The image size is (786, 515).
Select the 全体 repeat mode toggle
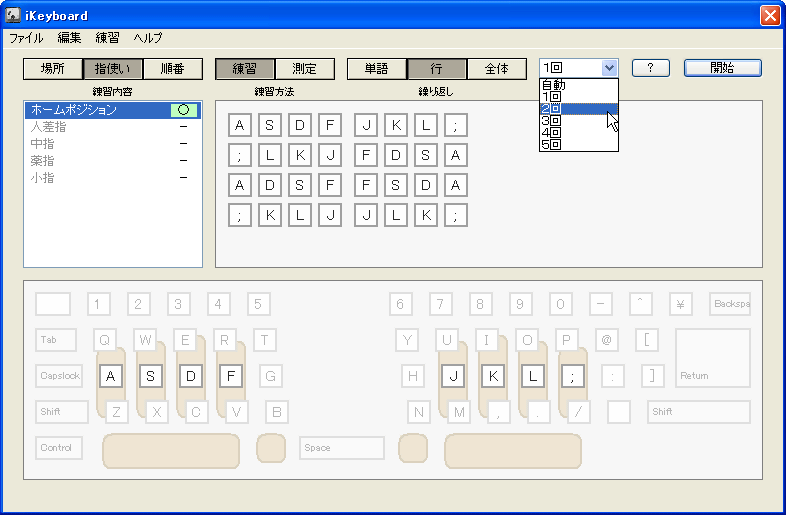(x=497, y=69)
